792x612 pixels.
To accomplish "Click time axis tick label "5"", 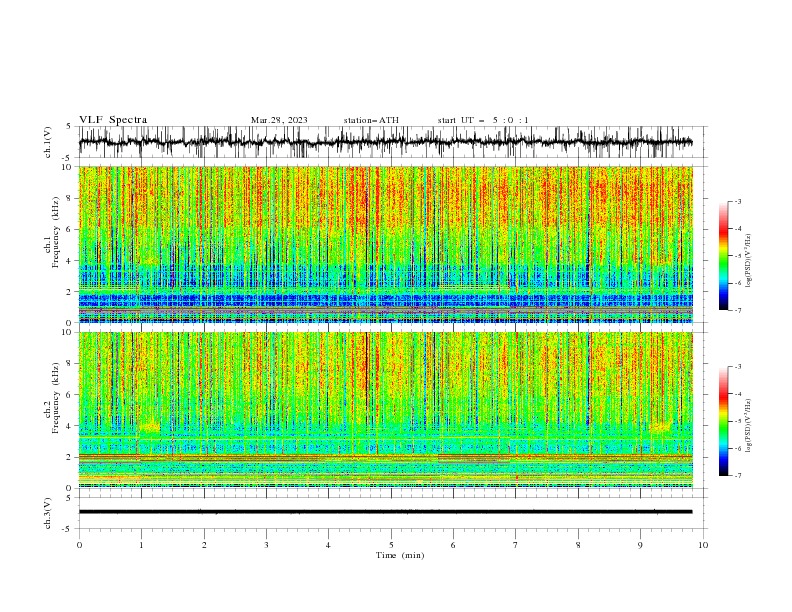I will click(x=391, y=545).
